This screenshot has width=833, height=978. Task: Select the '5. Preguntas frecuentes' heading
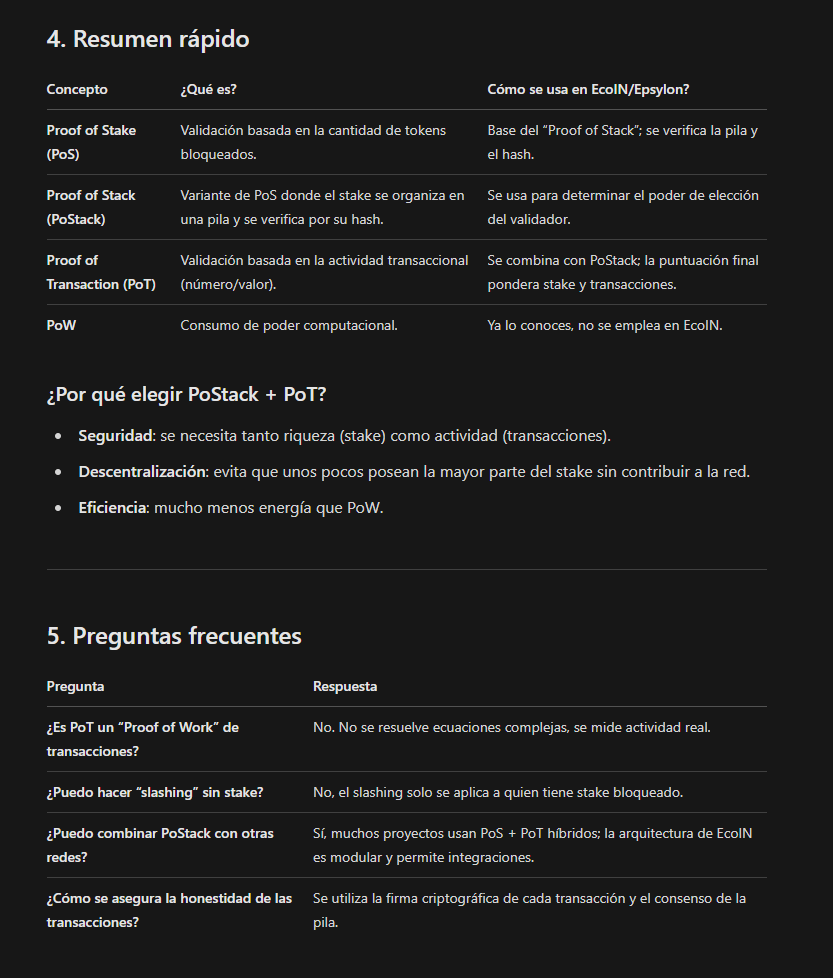coord(174,636)
